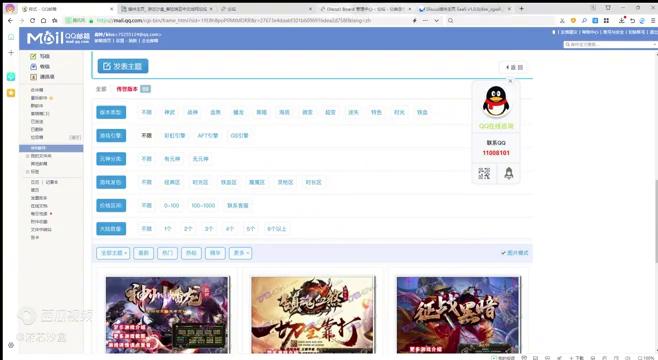Reload the page with the refresh icon
Image resolution: width=658 pixels, height=360 pixels.
[32, 20]
